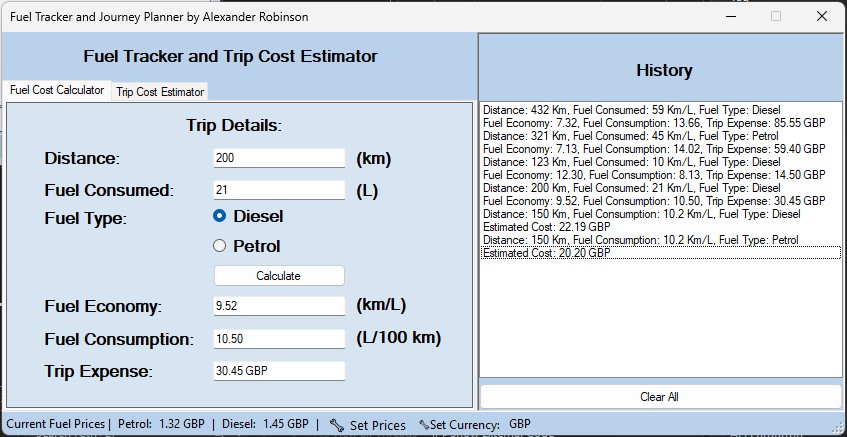The width and height of the screenshot is (847, 437).
Task: Open the Fuel Cost Calculator tab
Action: [x=57, y=90]
